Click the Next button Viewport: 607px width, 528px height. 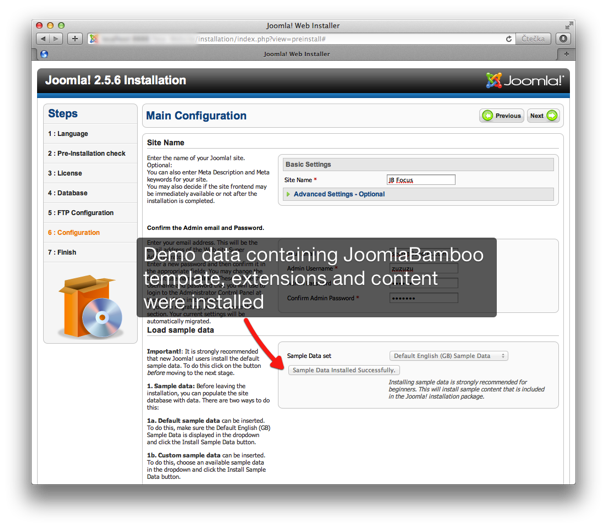pos(544,116)
